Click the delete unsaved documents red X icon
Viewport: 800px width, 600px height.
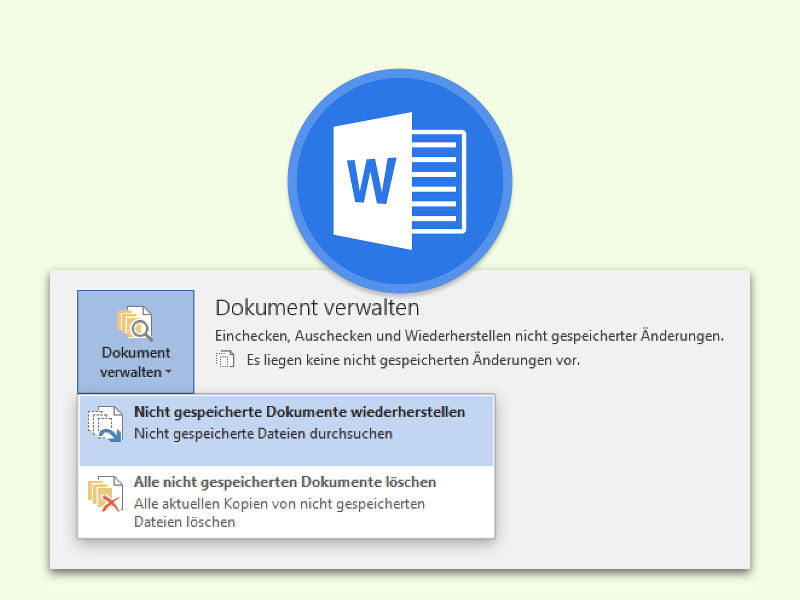coord(105,494)
